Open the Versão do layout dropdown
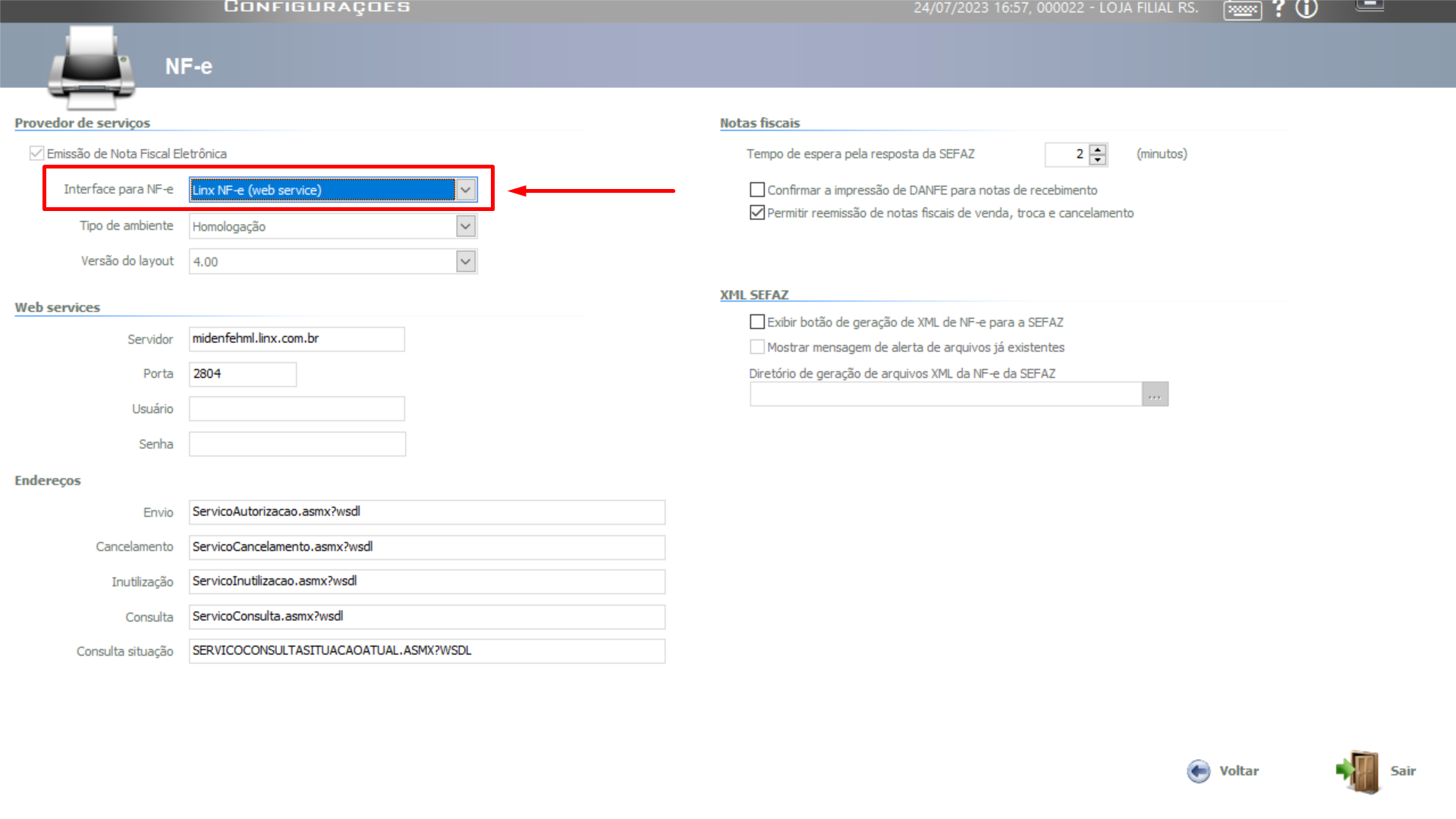 click(466, 262)
